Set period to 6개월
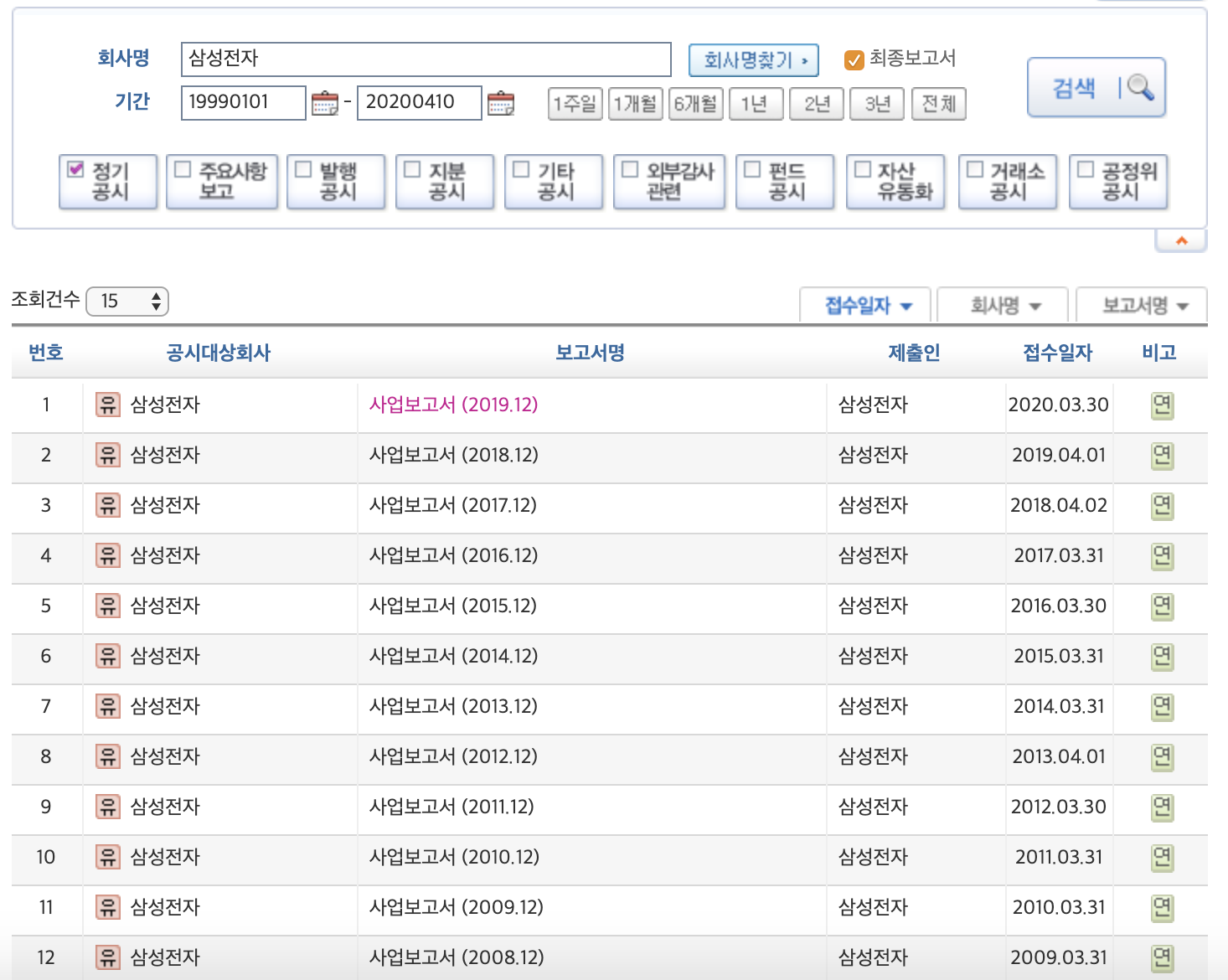This screenshot has width=1228, height=980. click(x=696, y=104)
